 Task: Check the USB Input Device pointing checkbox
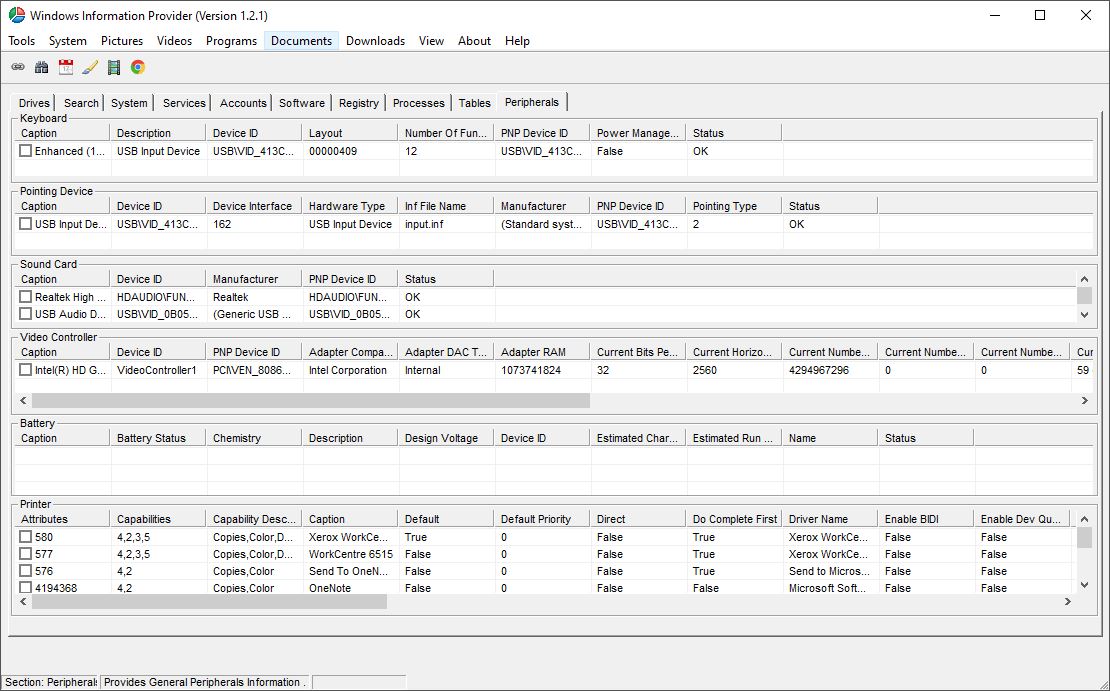tap(27, 224)
